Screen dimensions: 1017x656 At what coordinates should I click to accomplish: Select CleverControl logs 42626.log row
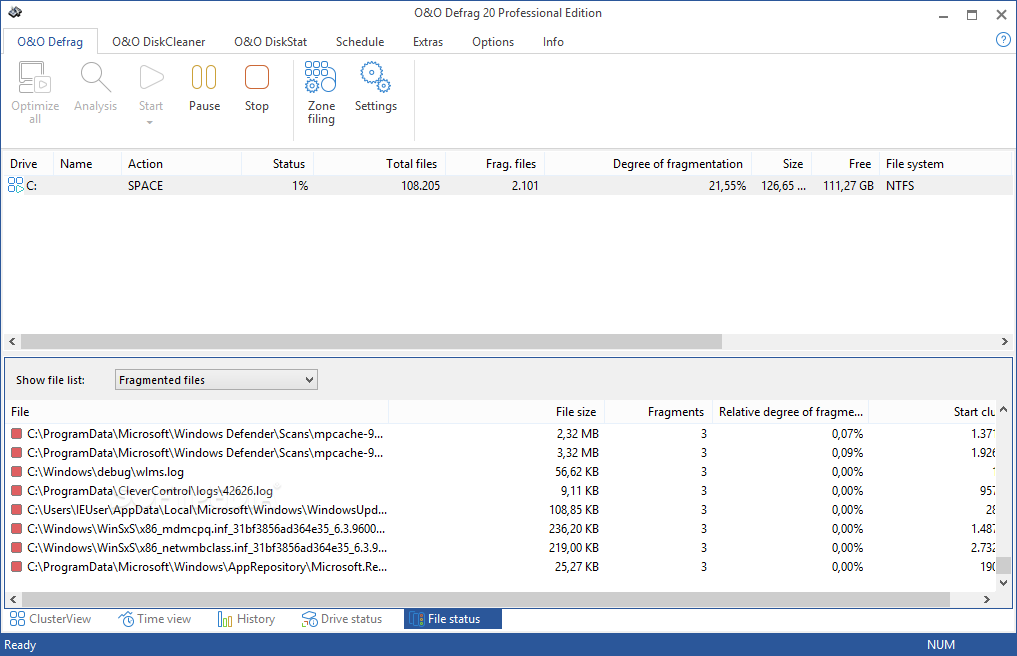coord(150,491)
